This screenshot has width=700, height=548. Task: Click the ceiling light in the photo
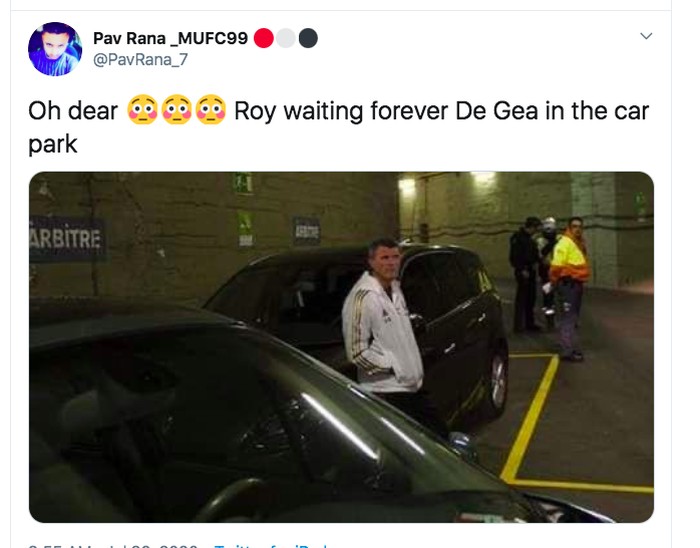click(x=407, y=186)
